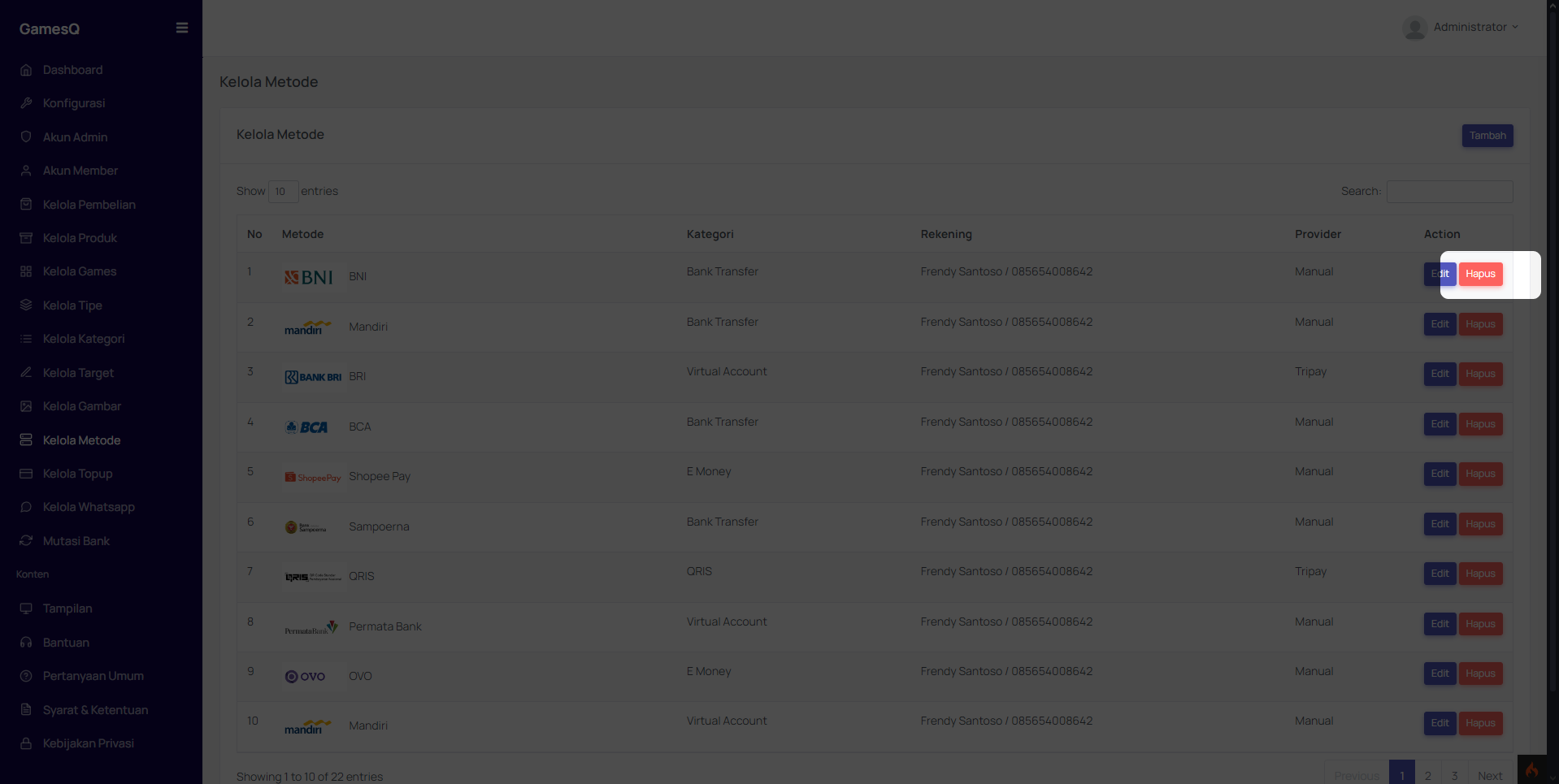Open Kelola Produk menu item
Screen dimensions: 1559x784
pos(80,238)
